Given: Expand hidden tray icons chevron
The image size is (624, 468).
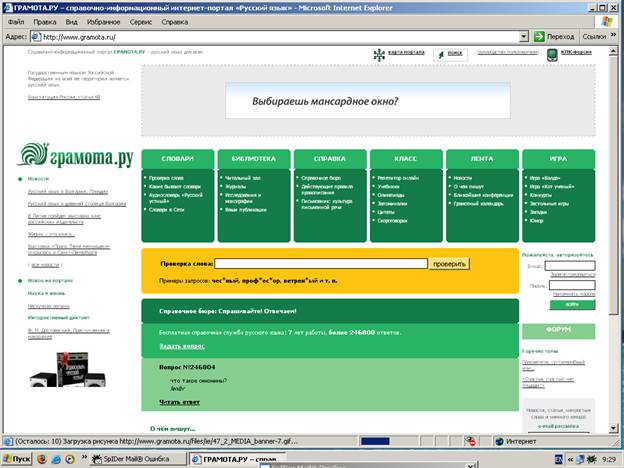Looking at the screenshot, I should tap(570, 459).
